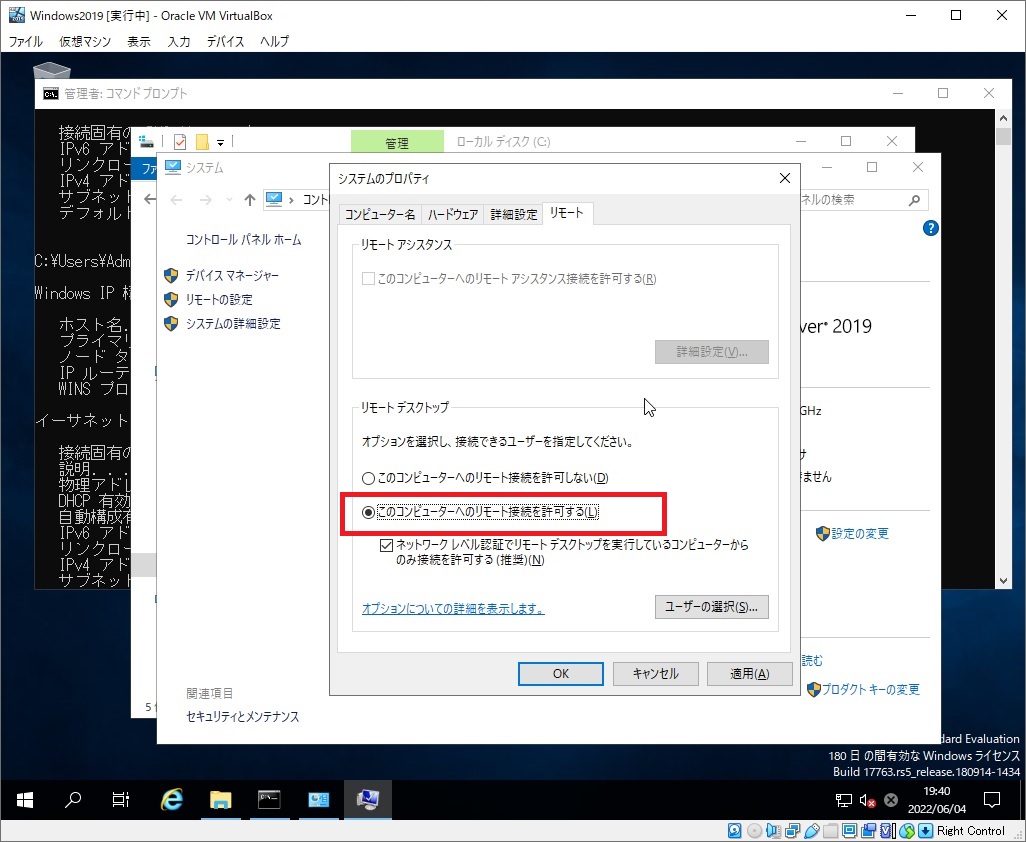Open the 仮想マシン menu in VirtualBox
The height and width of the screenshot is (842, 1026).
click(85, 41)
